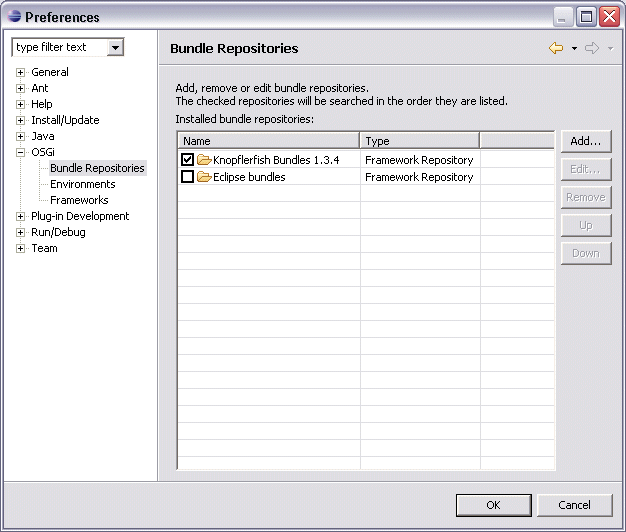Uncheck the Knopflerfish Bundles 1.3.4 checkbox
This screenshot has width=626, height=532.
click(188, 160)
